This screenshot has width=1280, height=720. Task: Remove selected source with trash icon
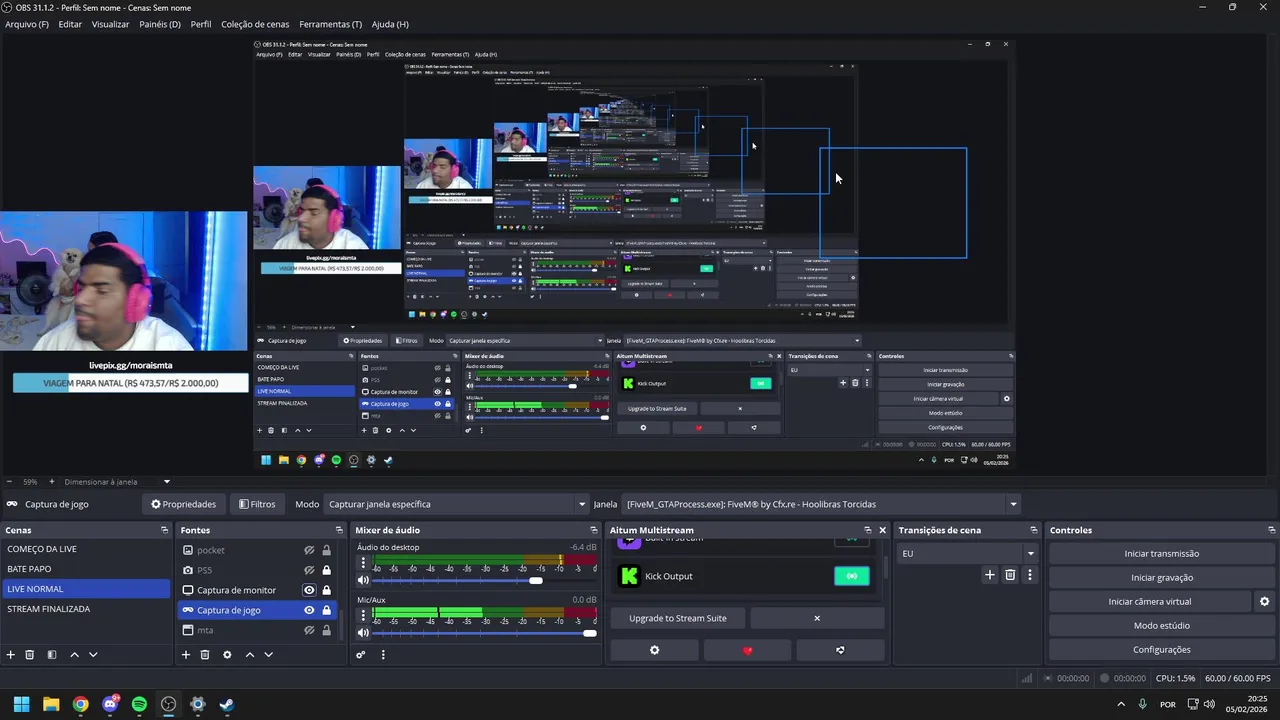click(x=205, y=655)
